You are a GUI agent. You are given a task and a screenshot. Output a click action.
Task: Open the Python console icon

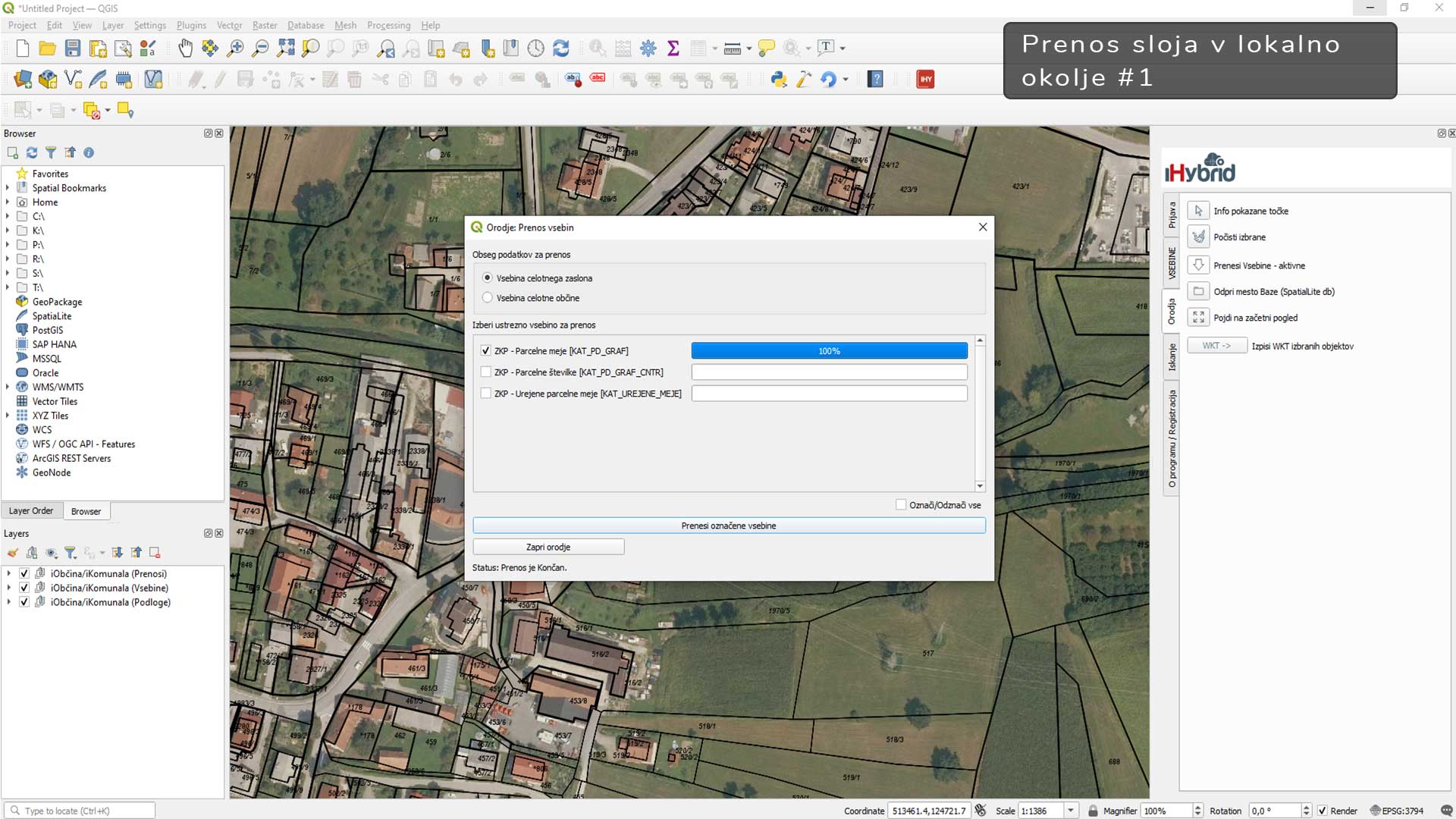[x=779, y=79]
